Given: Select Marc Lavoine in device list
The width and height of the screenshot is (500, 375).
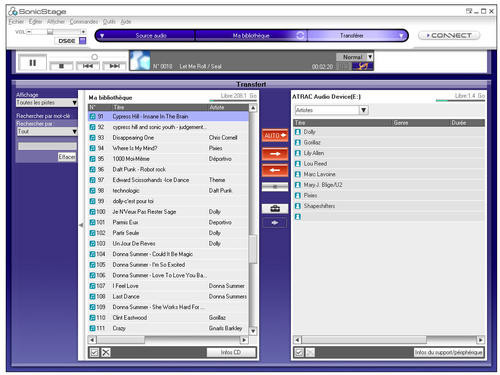Looking at the screenshot, I should click(389, 174).
